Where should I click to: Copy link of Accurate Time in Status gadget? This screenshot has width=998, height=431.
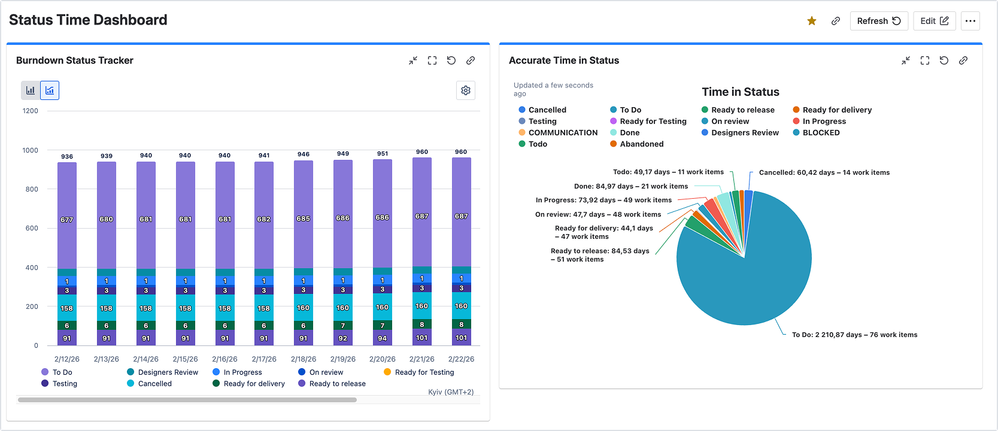point(963,61)
